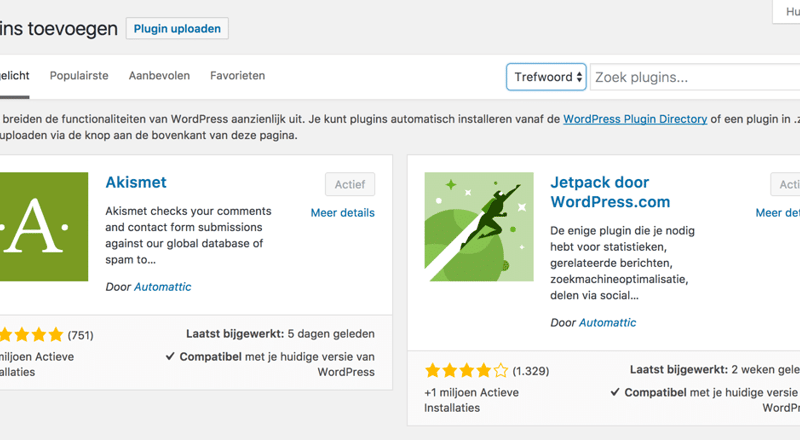The height and width of the screenshot is (440, 800).
Task: Open the WordPress Plugin Directory link
Action: [x=635, y=119]
